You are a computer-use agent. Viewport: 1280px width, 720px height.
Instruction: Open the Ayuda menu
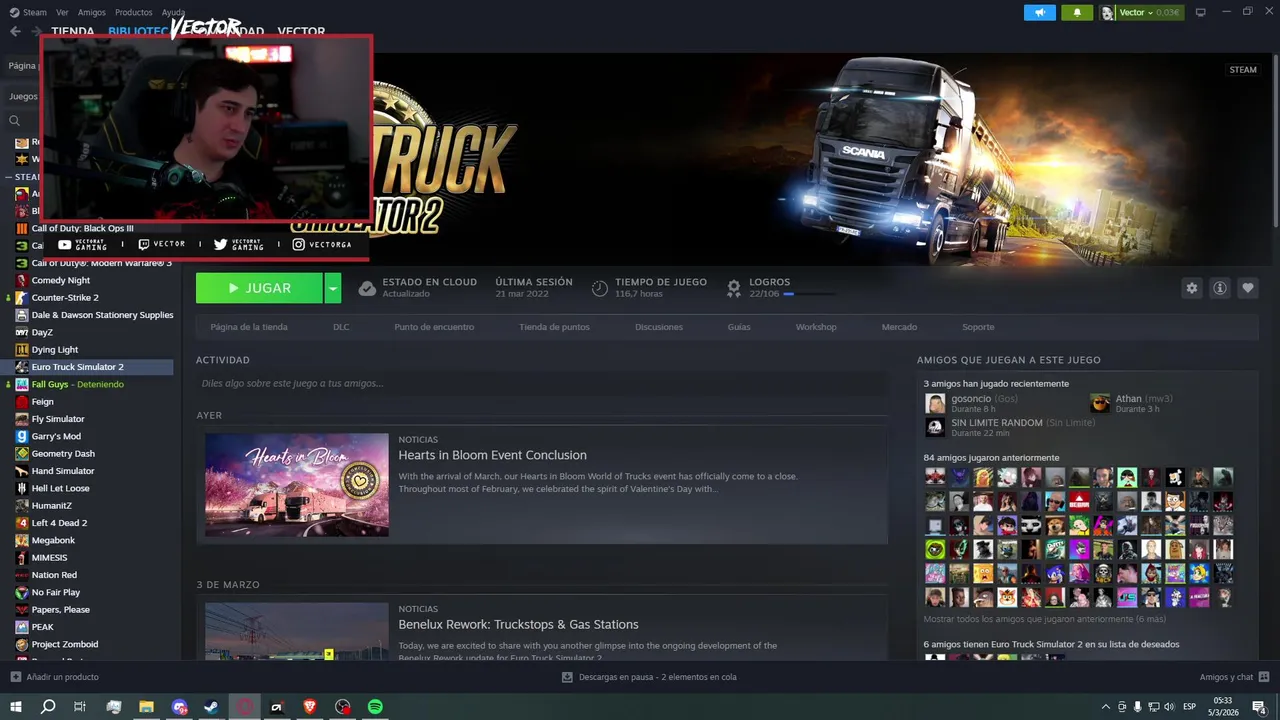coord(174,12)
